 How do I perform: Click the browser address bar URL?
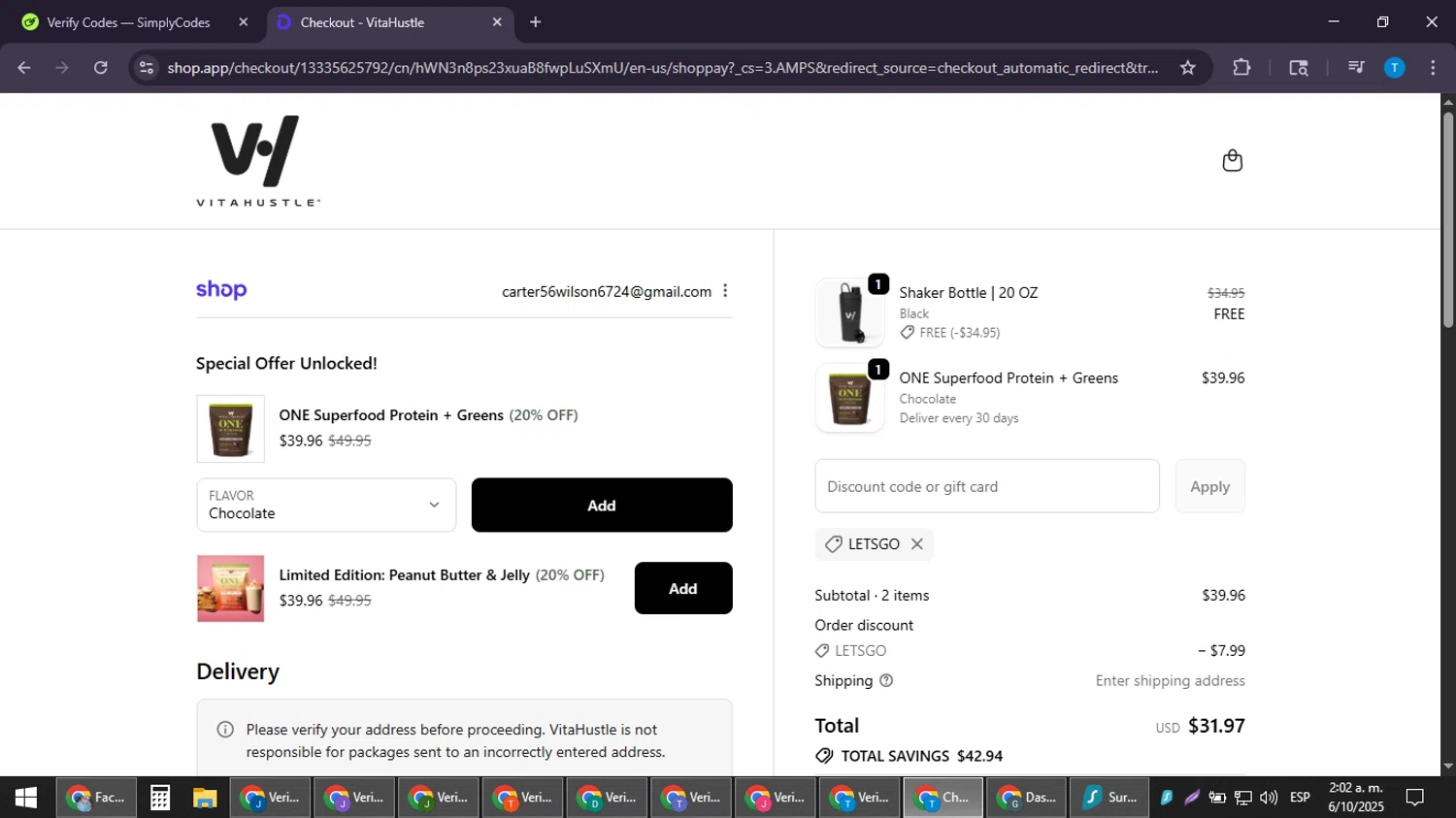(662, 68)
